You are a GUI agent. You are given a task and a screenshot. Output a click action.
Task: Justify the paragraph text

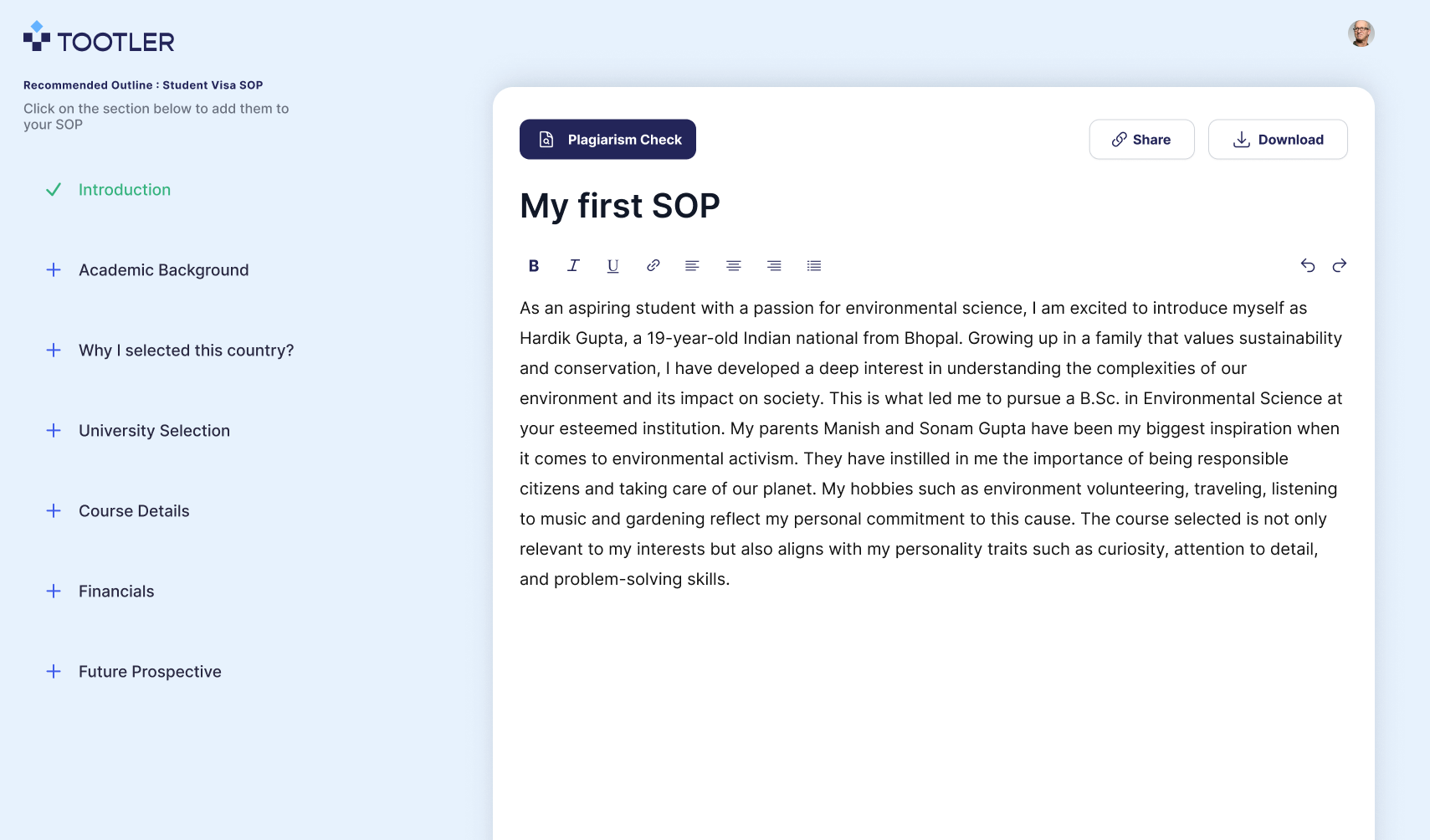click(814, 266)
